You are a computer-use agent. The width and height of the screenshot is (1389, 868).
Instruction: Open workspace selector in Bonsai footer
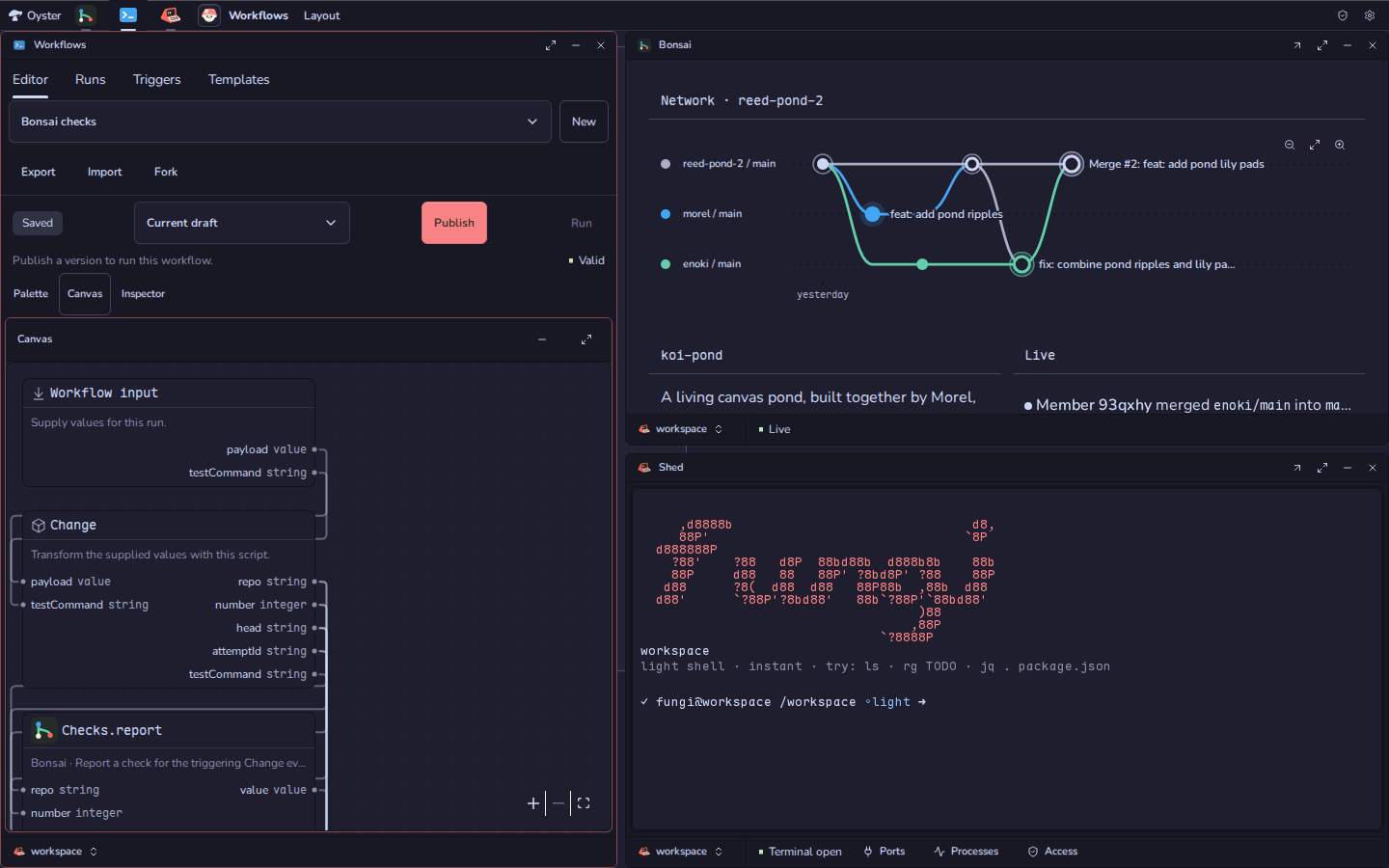click(x=681, y=429)
